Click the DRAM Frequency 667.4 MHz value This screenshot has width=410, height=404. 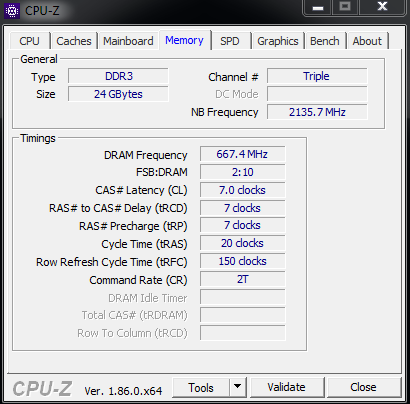[x=242, y=154]
